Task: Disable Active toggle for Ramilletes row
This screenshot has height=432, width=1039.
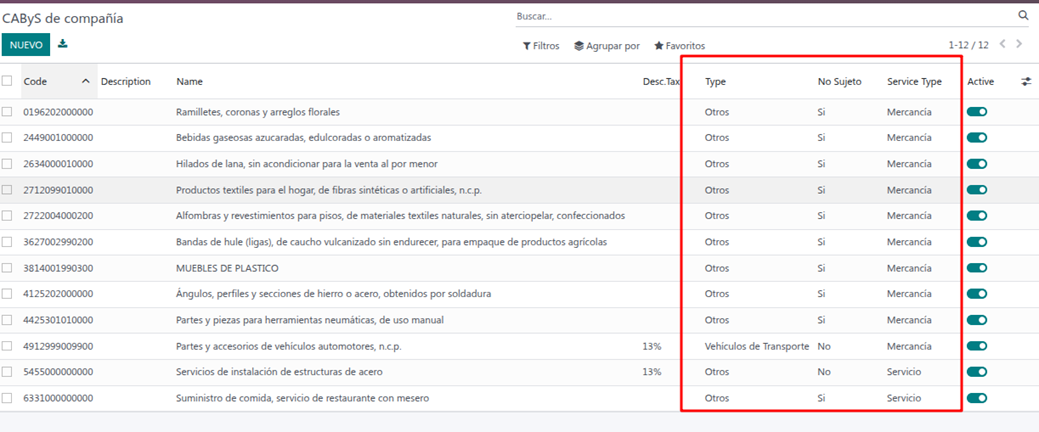Action: pos(977,112)
